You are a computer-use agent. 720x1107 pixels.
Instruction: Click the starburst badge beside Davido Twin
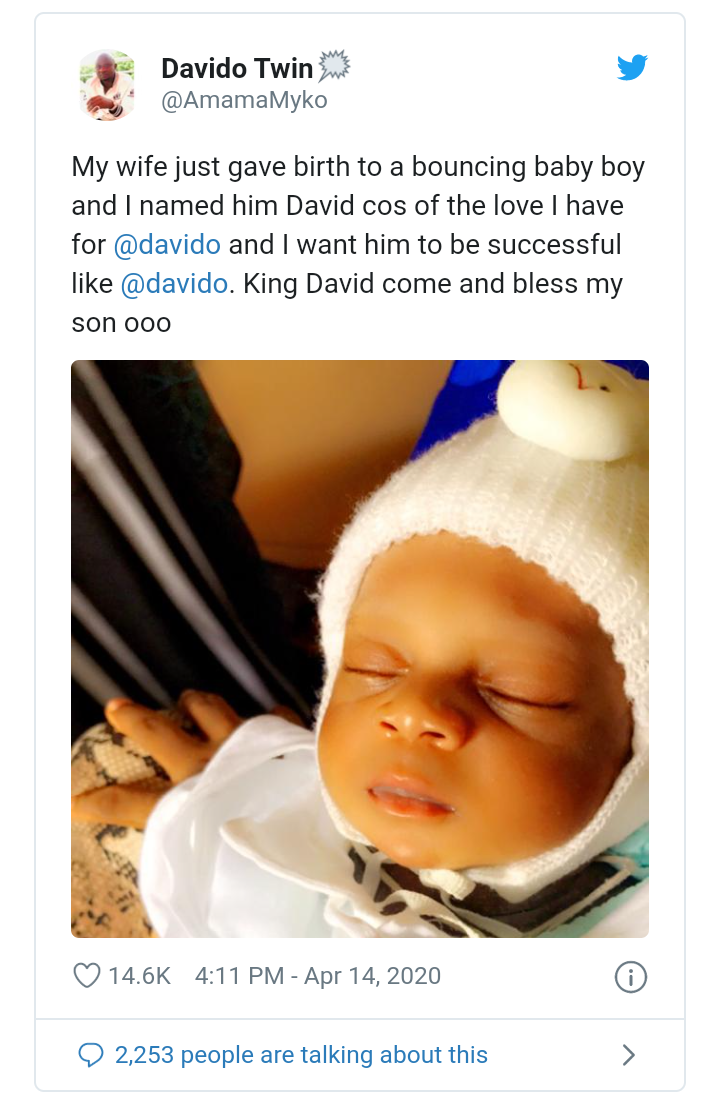(334, 66)
